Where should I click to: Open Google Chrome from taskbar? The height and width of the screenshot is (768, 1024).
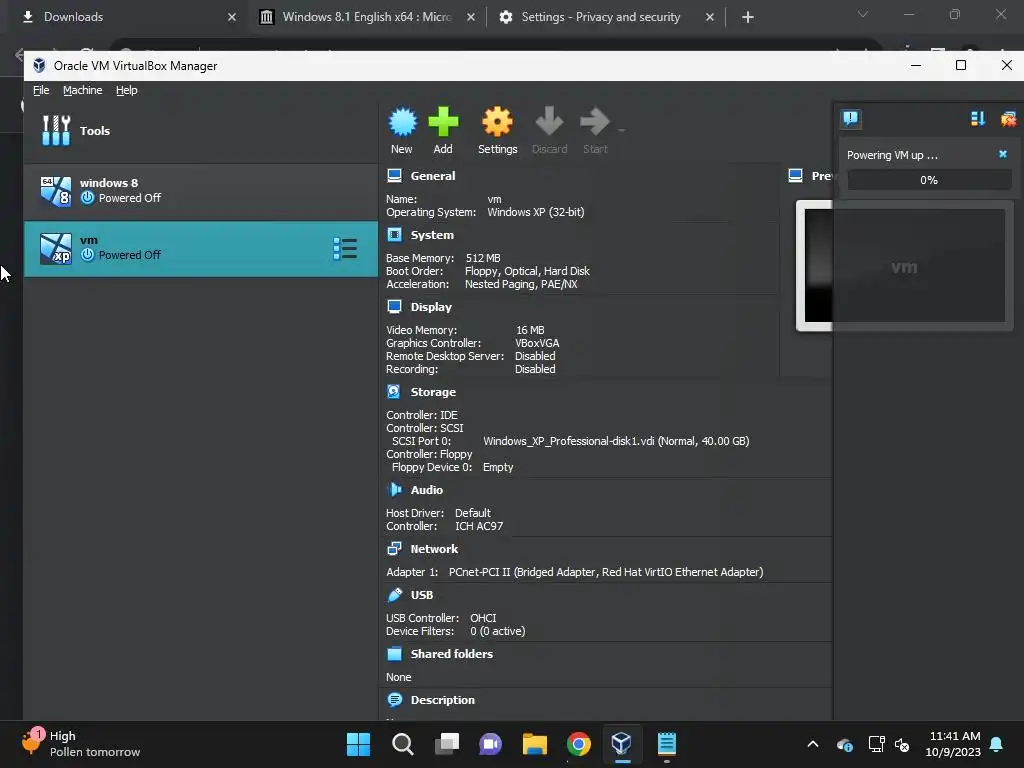point(579,744)
